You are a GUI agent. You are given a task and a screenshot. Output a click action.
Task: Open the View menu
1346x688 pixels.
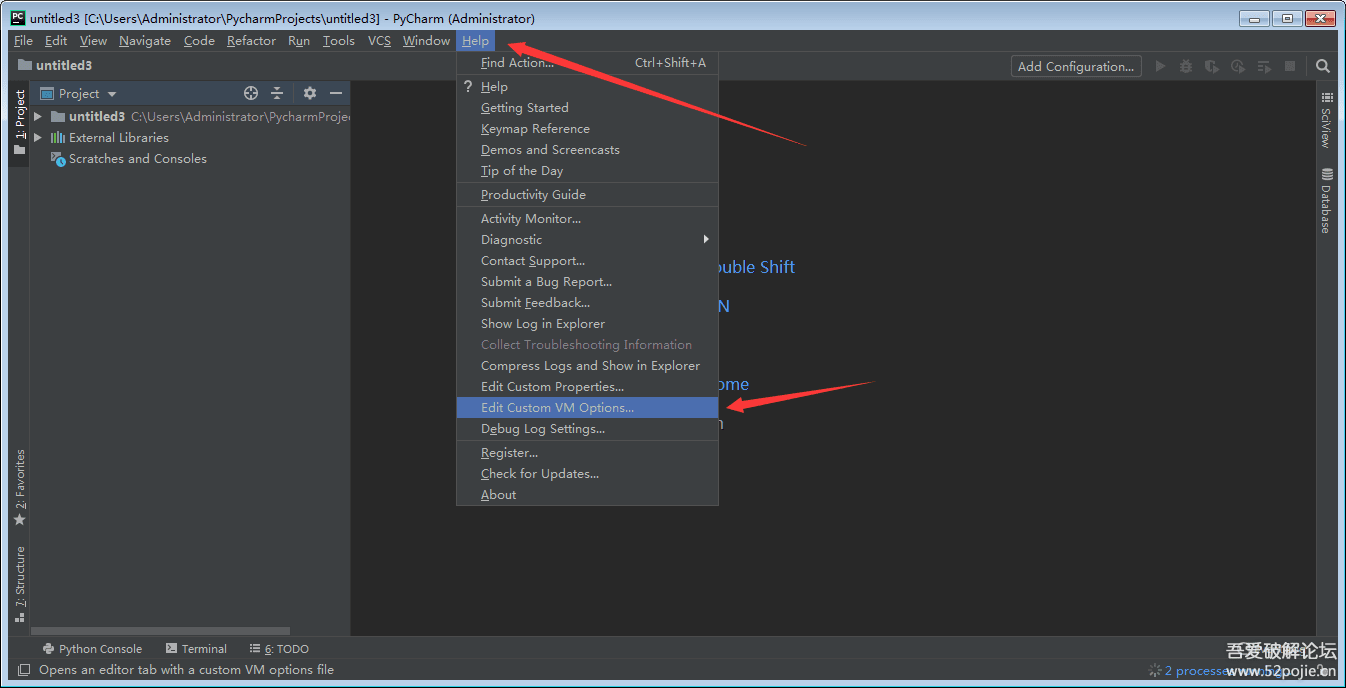(x=93, y=41)
